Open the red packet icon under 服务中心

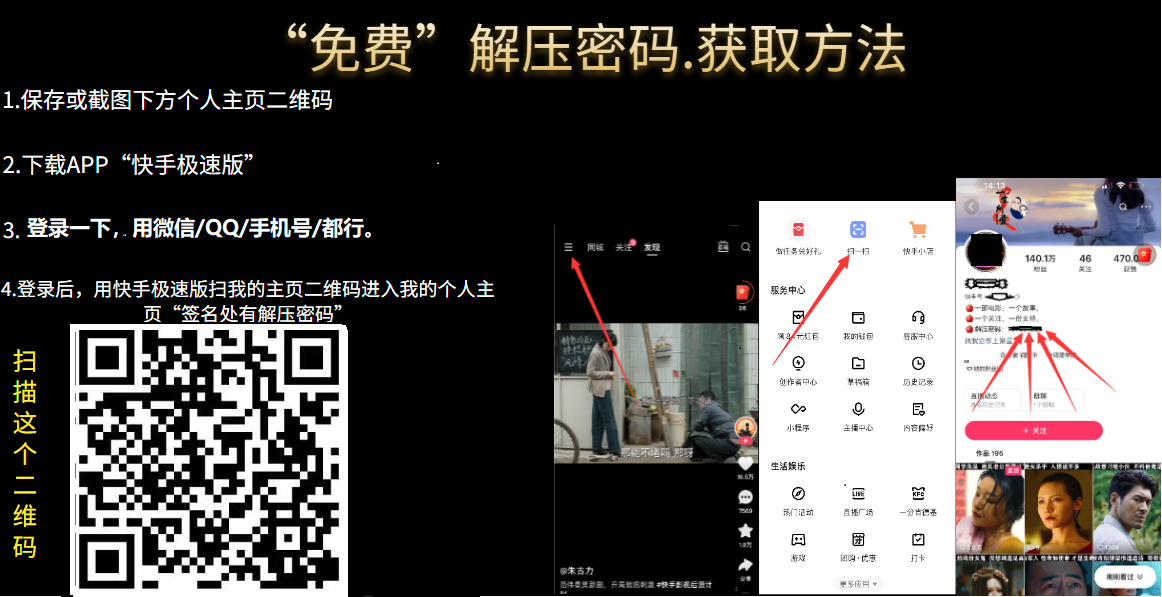[798, 318]
